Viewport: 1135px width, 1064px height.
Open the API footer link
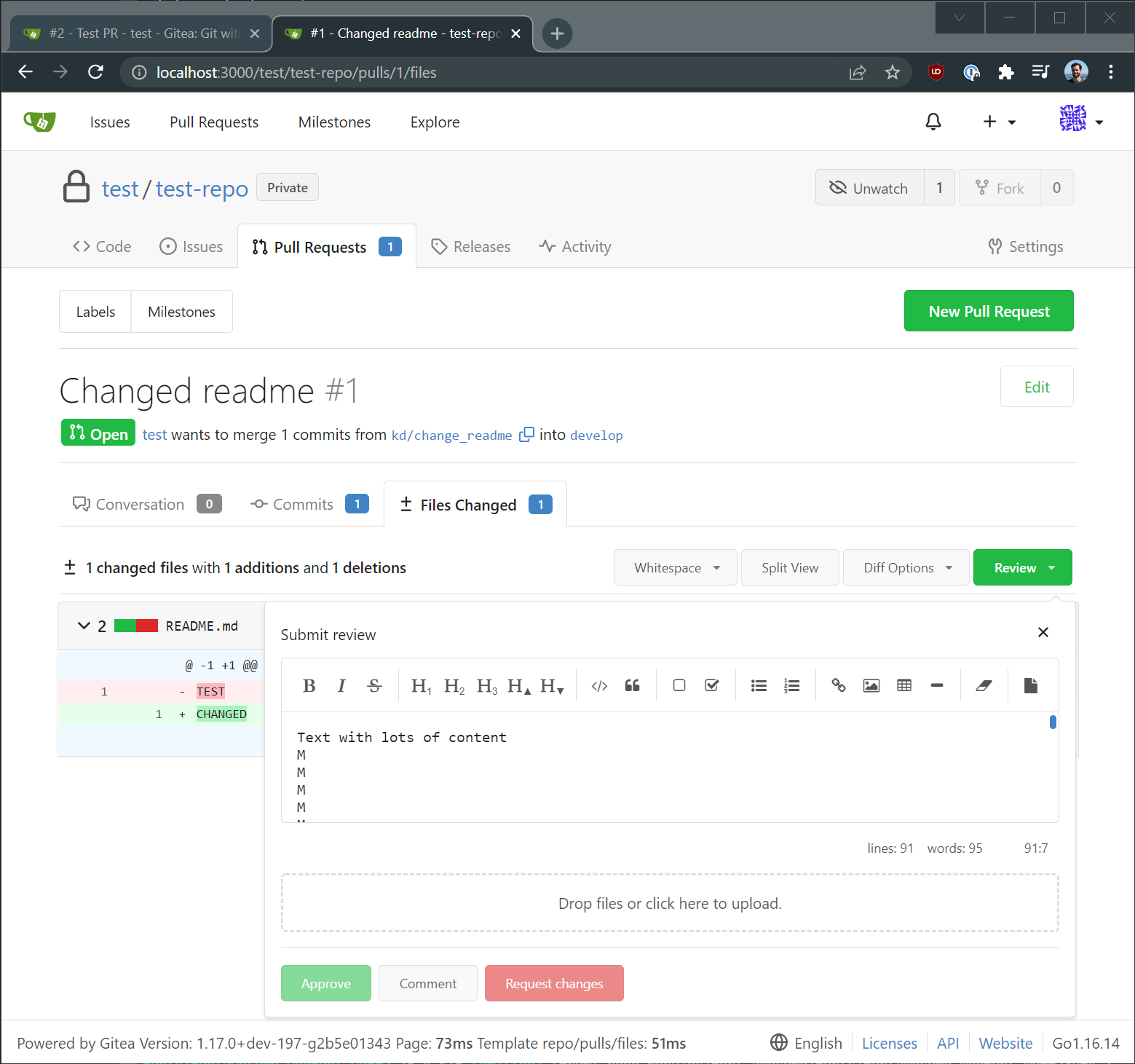pyautogui.click(x=948, y=1043)
